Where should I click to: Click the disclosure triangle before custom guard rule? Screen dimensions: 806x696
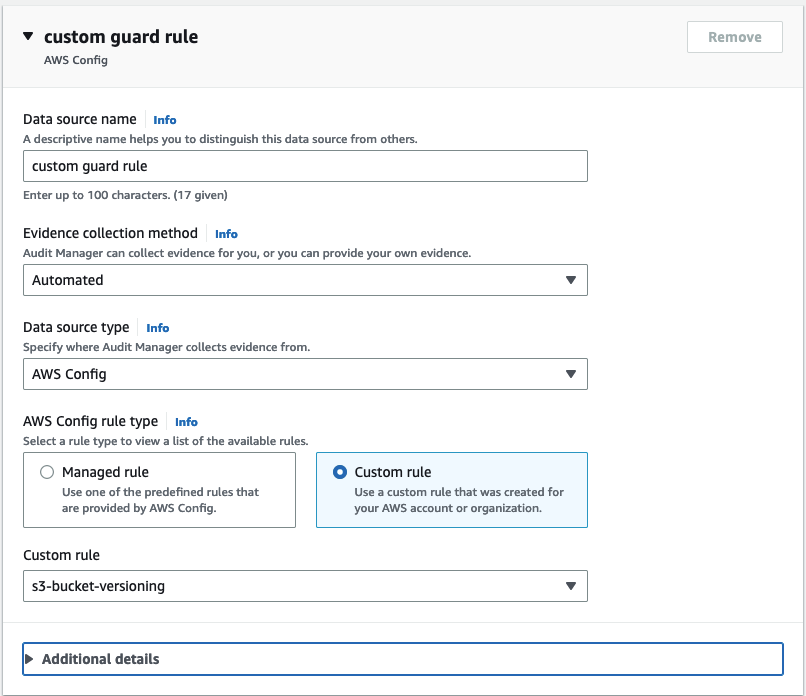tap(27, 36)
